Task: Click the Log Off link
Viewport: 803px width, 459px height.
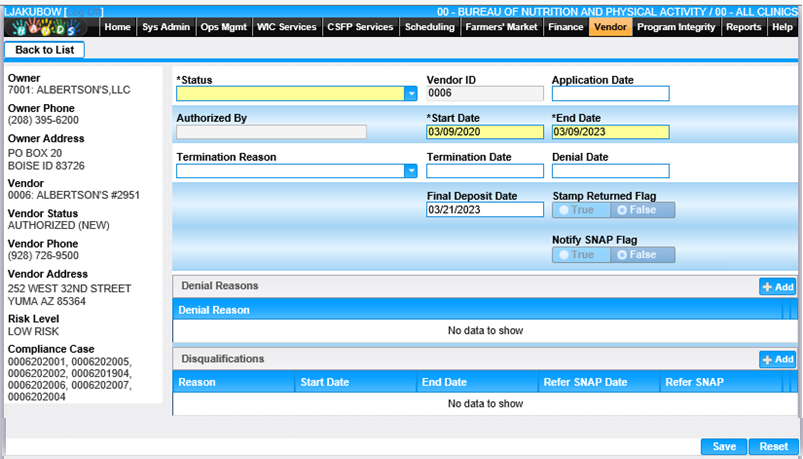Action: coord(84,12)
